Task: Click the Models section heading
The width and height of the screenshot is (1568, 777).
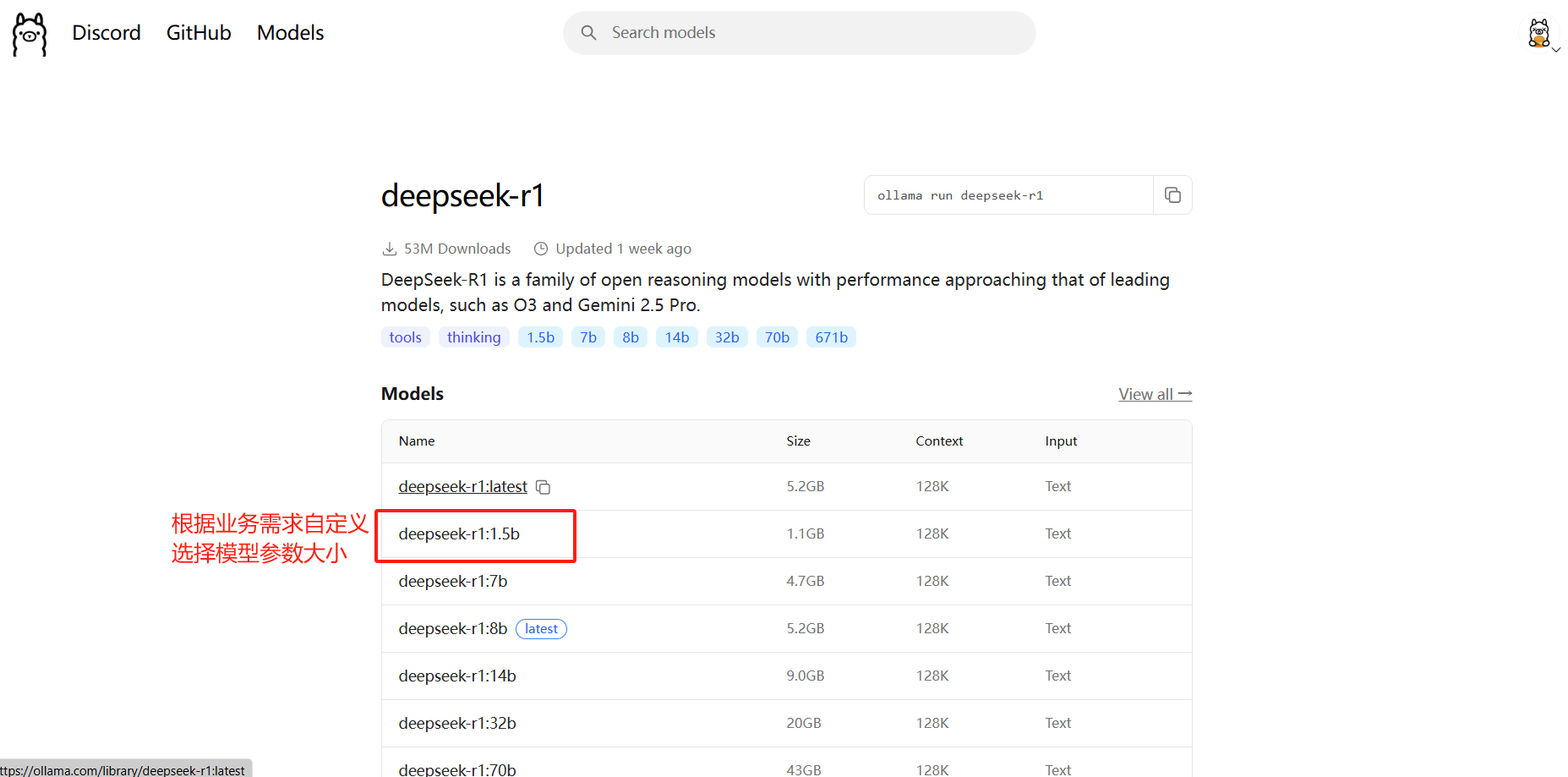Action: (x=412, y=394)
